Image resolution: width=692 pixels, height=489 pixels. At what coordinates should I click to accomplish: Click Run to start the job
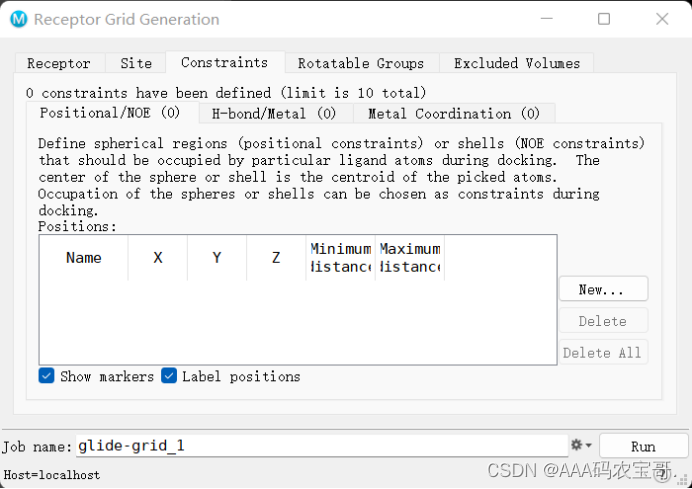[643, 446]
